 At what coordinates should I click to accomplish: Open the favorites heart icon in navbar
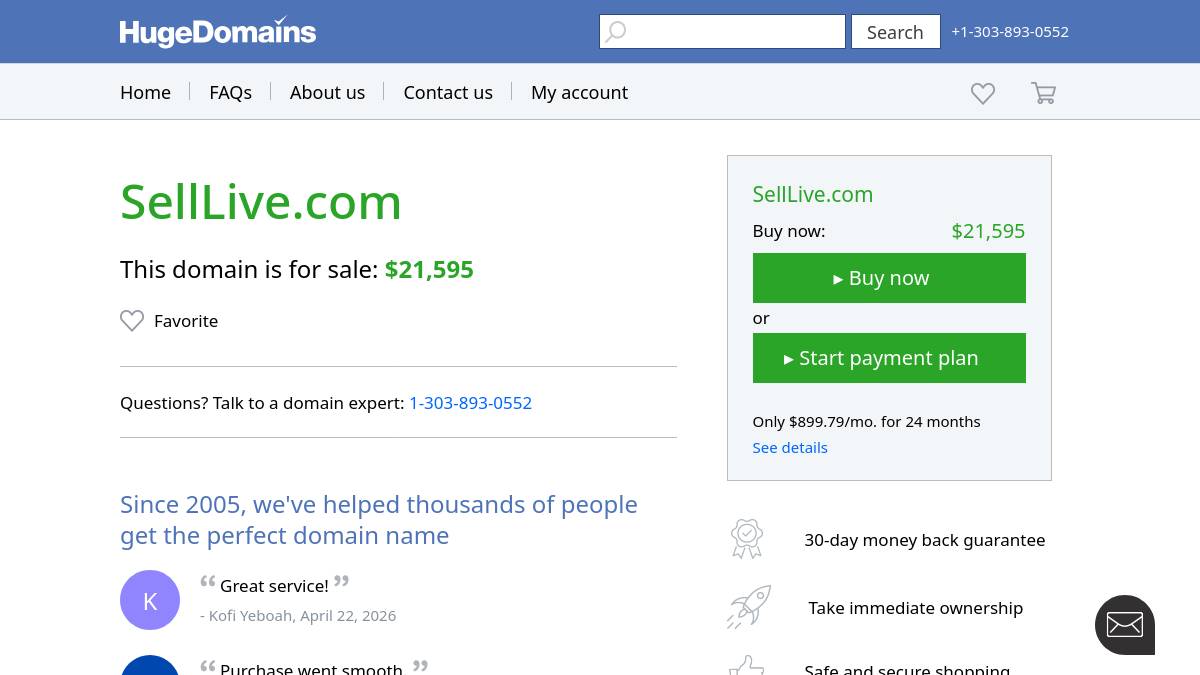(x=983, y=93)
